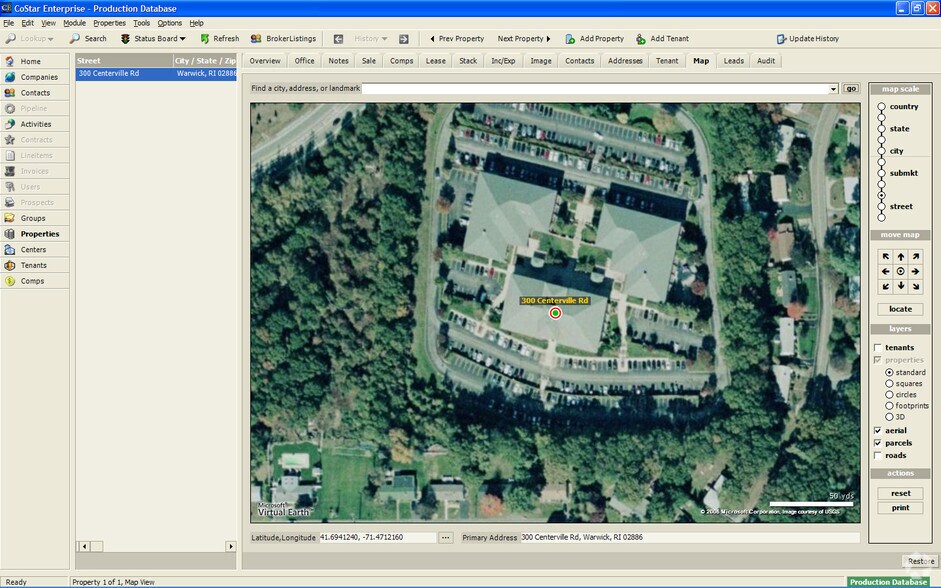Open the Tools menu

142,23
